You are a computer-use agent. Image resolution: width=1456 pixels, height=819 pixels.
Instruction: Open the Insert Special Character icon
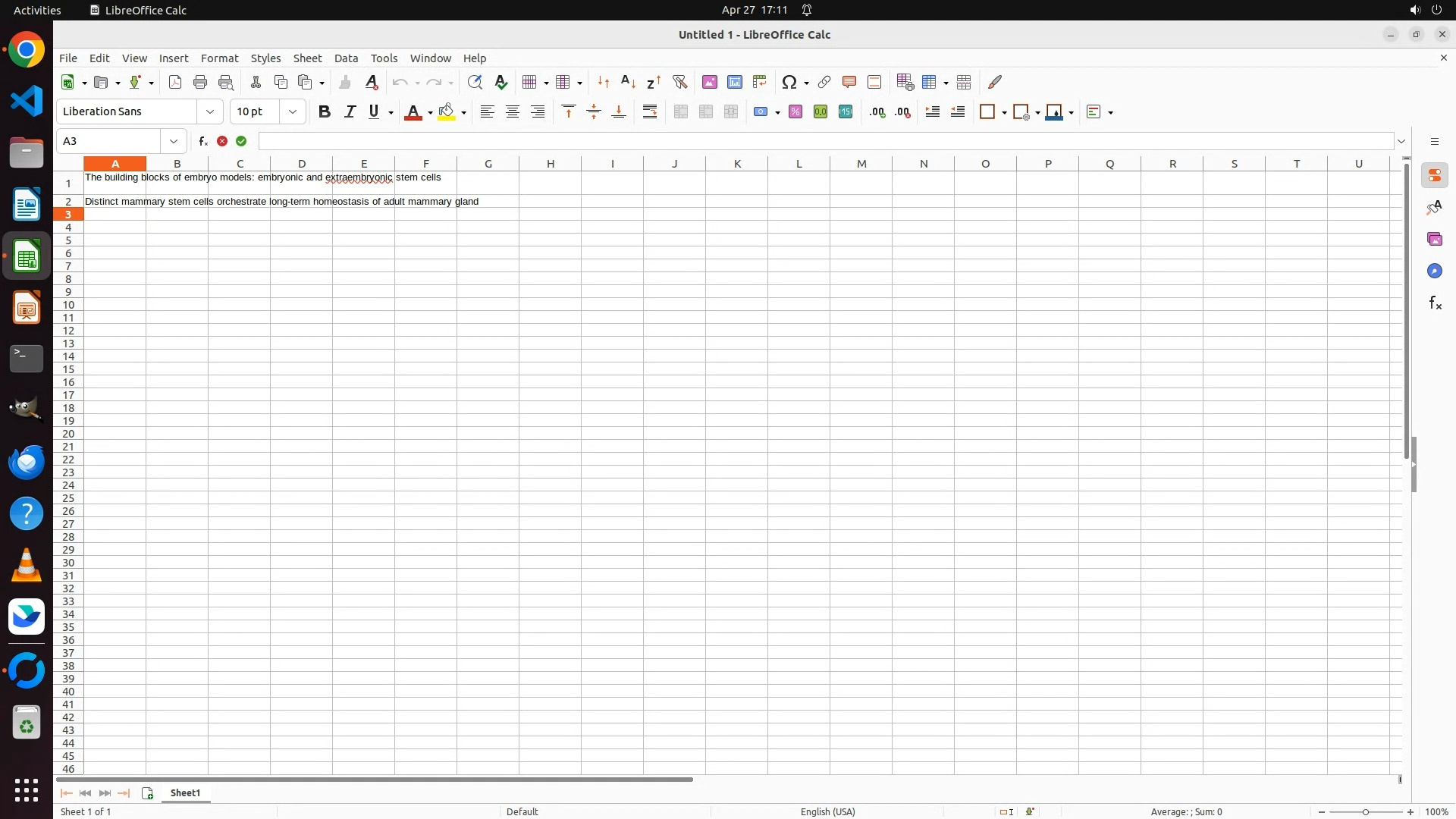[x=789, y=82]
